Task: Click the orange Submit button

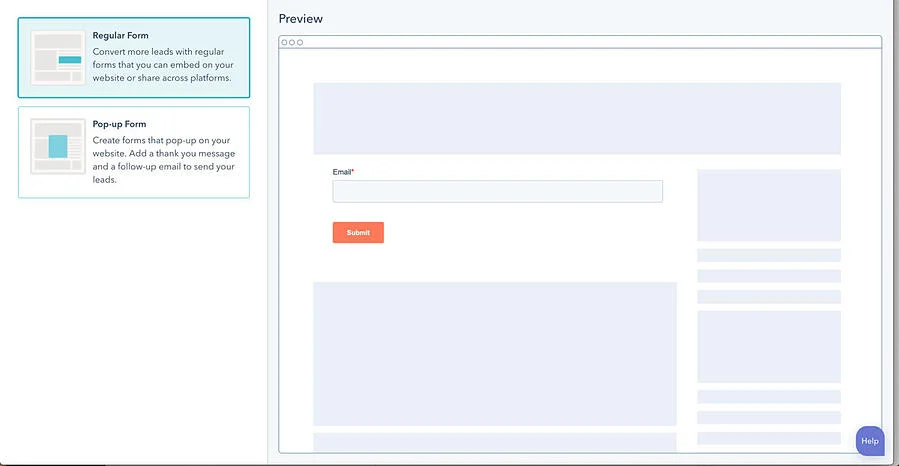Action: (358, 232)
